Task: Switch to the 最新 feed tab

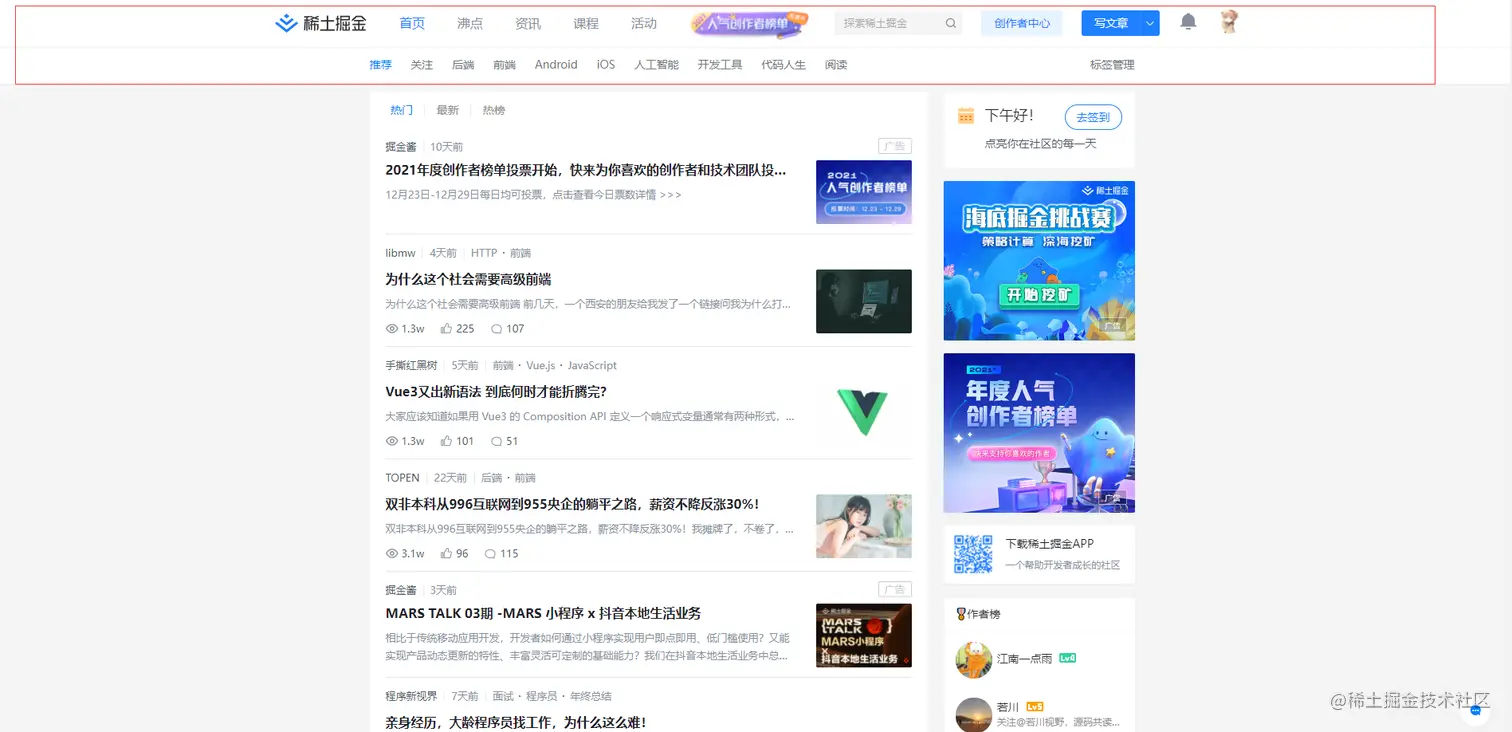Action: click(x=447, y=110)
